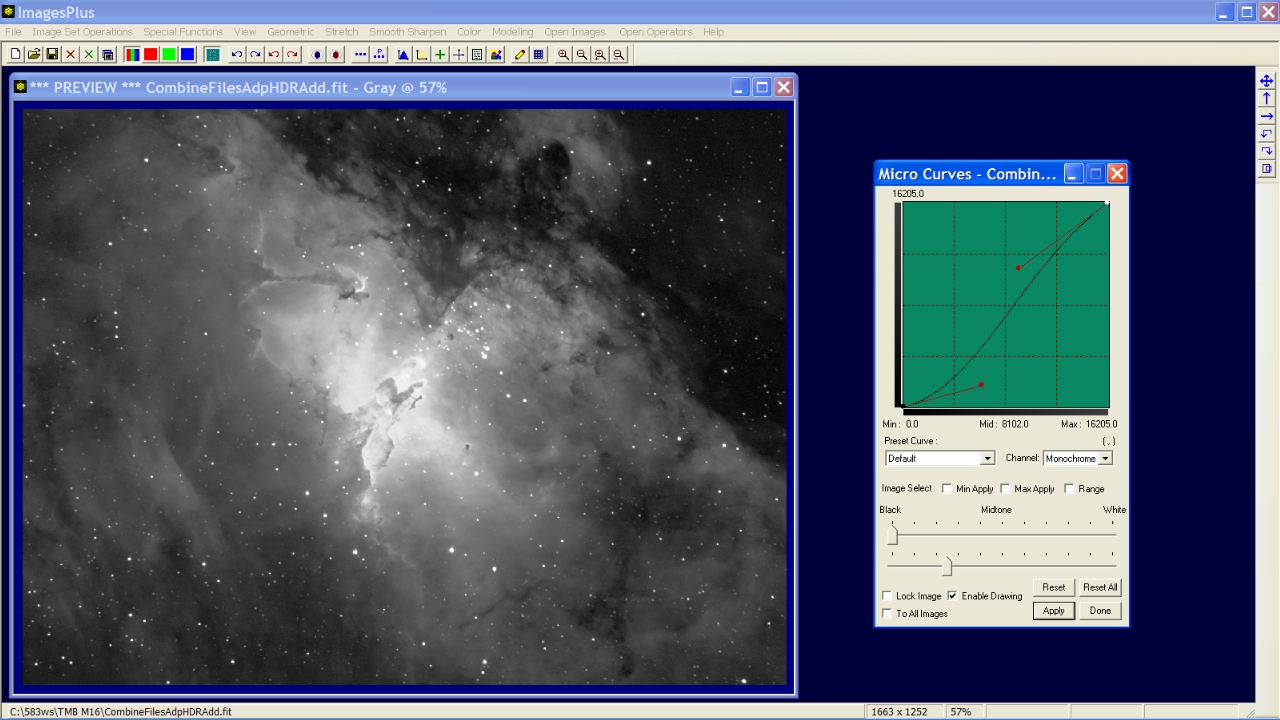
Task: Click the blue grid toolbar icon
Action: coord(539,55)
